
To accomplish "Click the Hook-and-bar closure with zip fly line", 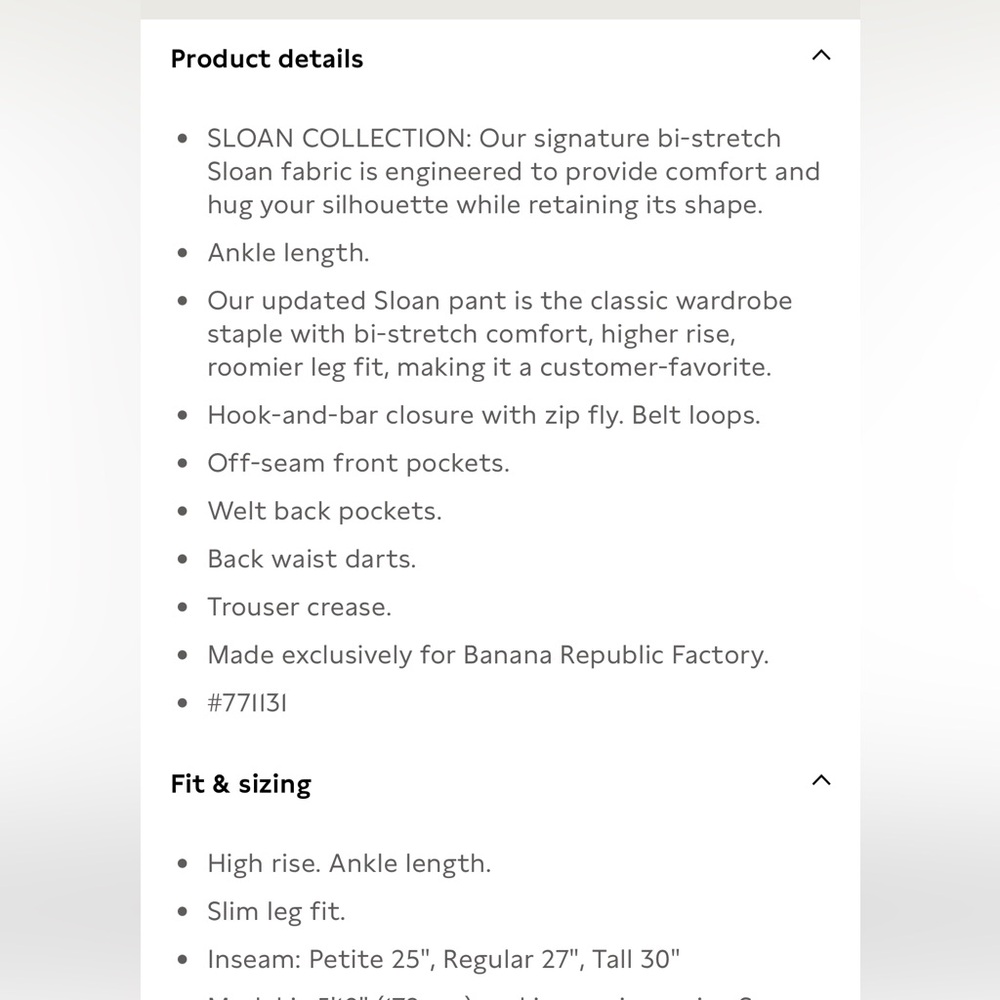I will click(483, 415).
